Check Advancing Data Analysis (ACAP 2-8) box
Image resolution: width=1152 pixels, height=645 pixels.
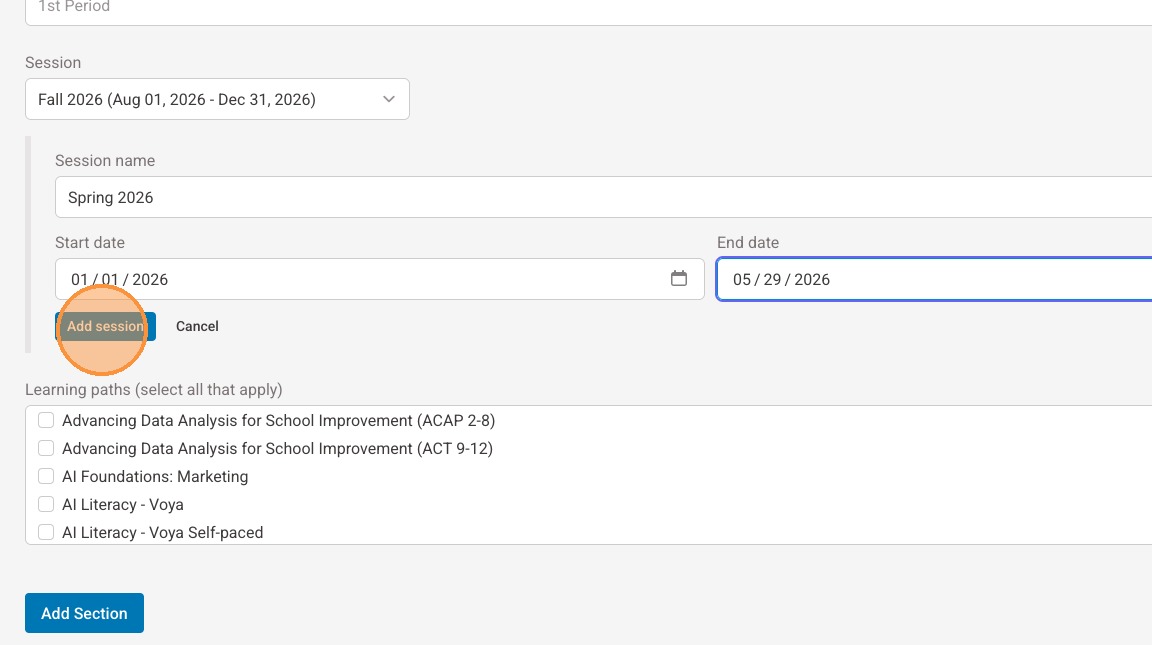pyautogui.click(x=46, y=421)
